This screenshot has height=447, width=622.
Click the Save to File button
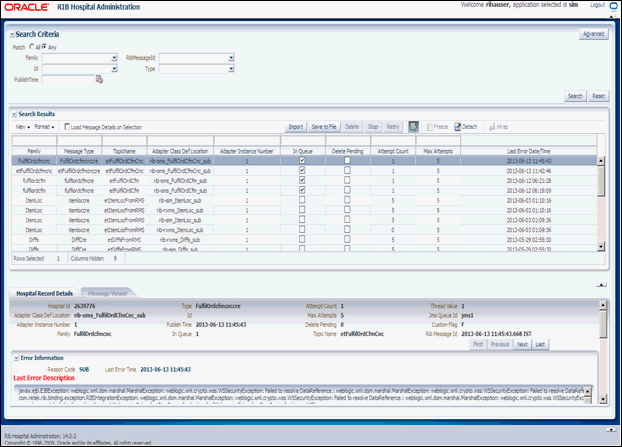324,127
